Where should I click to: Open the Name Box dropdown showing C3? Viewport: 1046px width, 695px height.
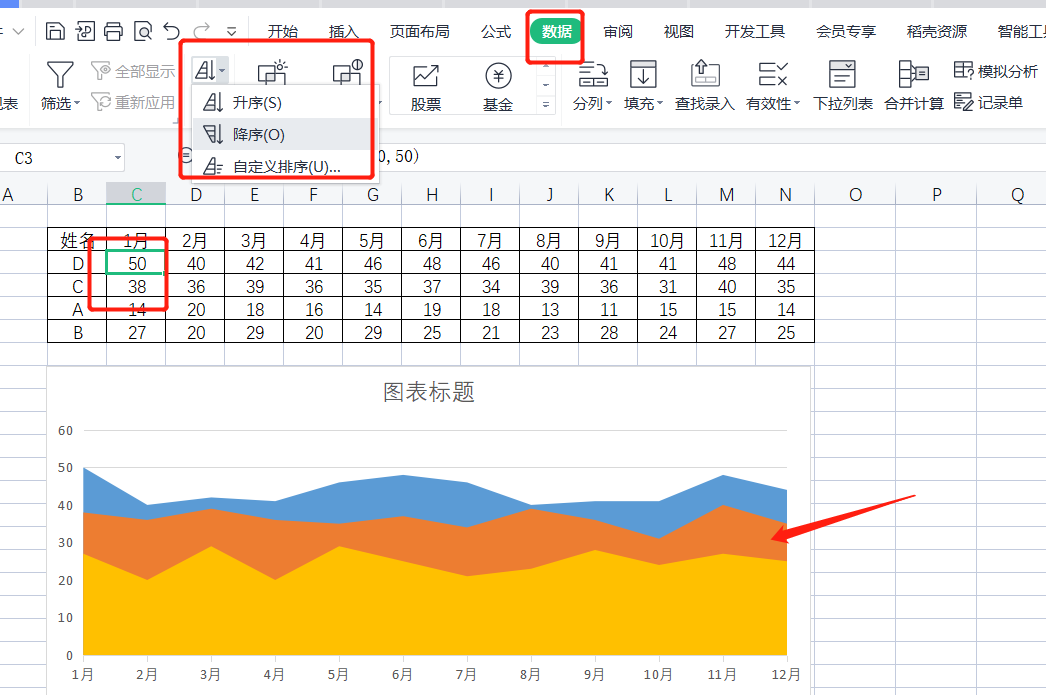[x=118, y=158]
